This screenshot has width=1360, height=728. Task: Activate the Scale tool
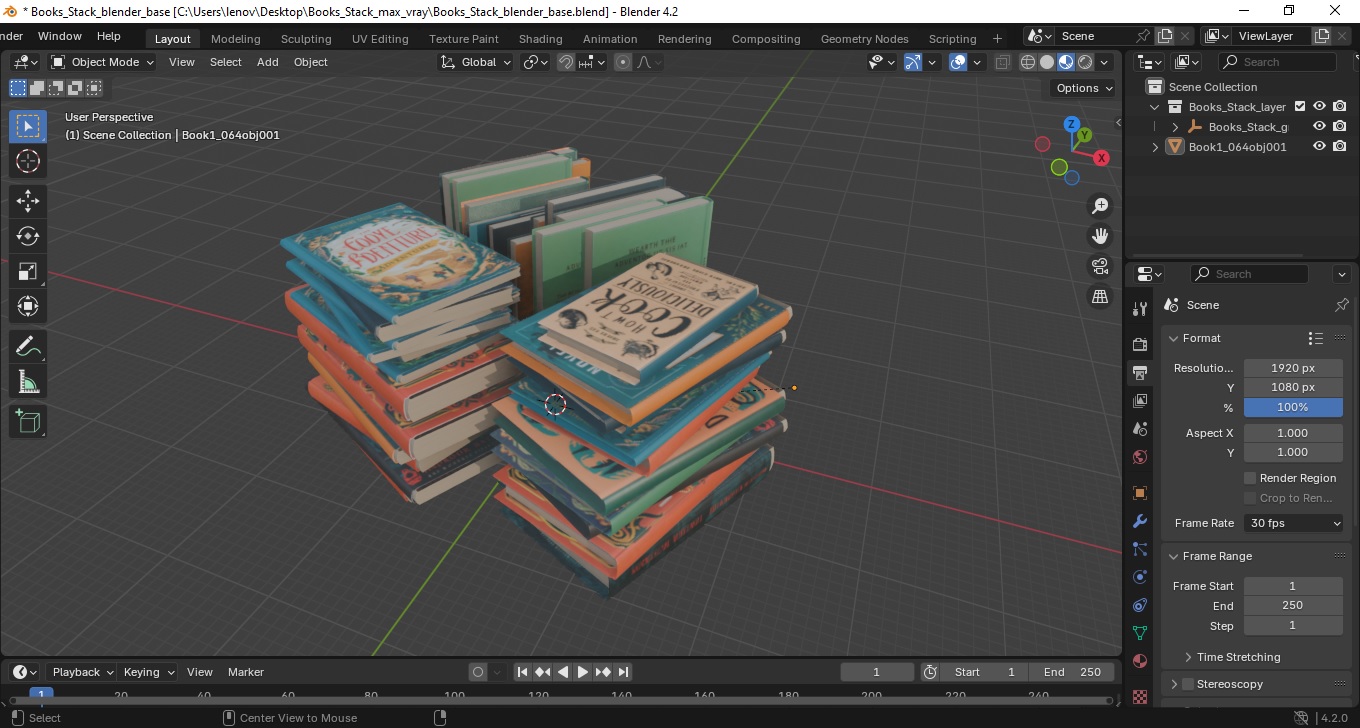coord(28,271)
